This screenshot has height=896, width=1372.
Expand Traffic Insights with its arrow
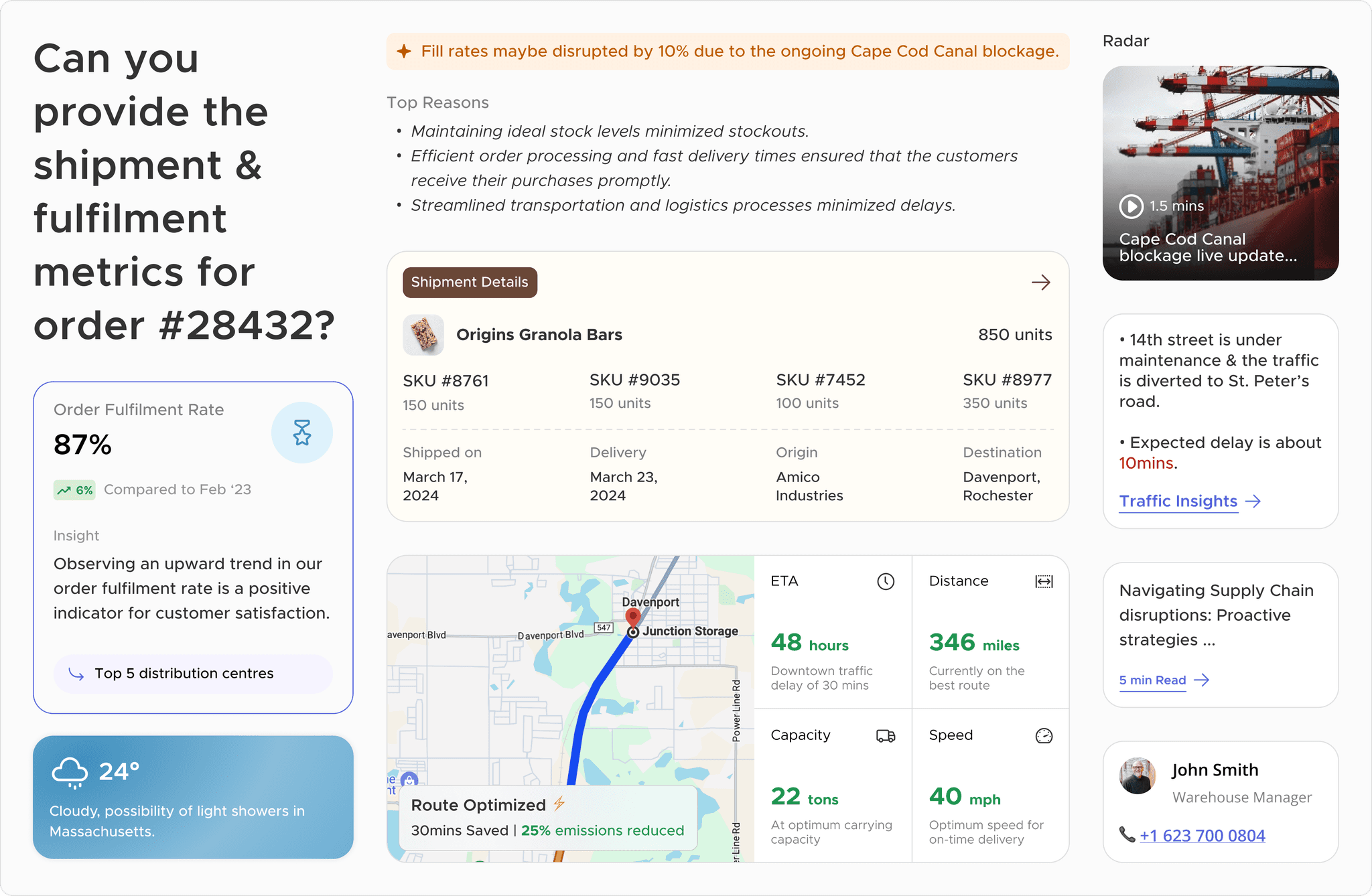tap(1254, 501)
